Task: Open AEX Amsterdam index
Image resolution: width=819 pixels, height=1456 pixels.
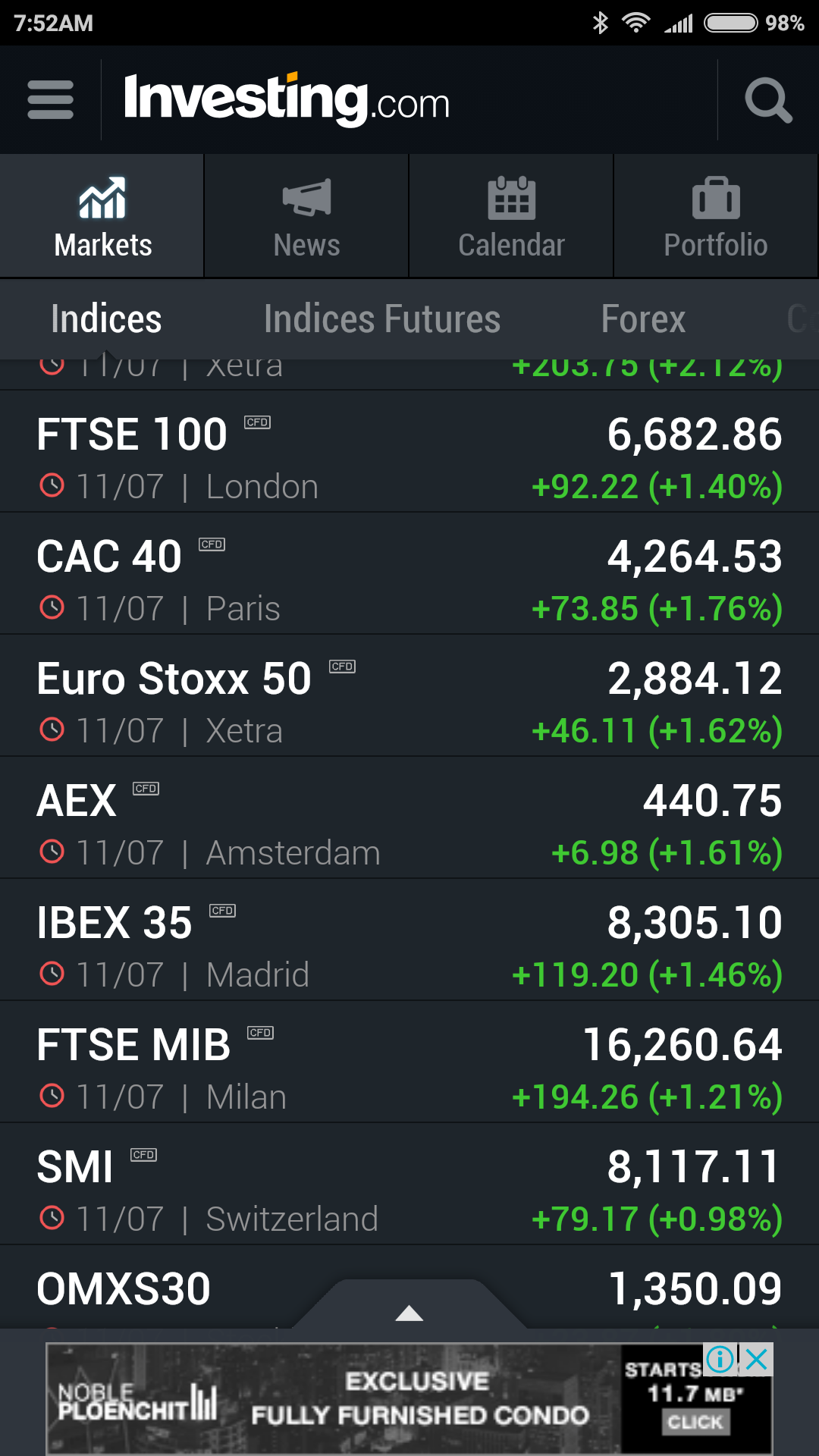Action: click(x=409, y=818)
